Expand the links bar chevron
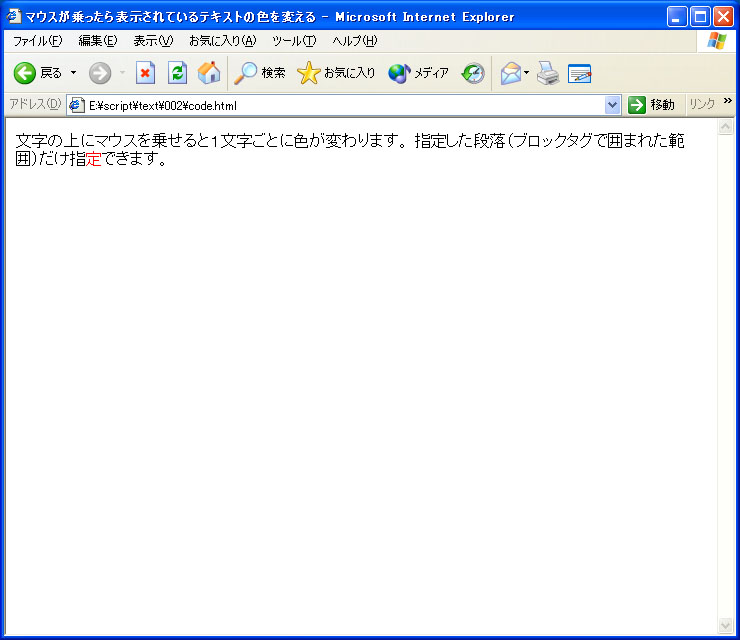The width and height of the screenshot is (740, 640). point(727,101)
